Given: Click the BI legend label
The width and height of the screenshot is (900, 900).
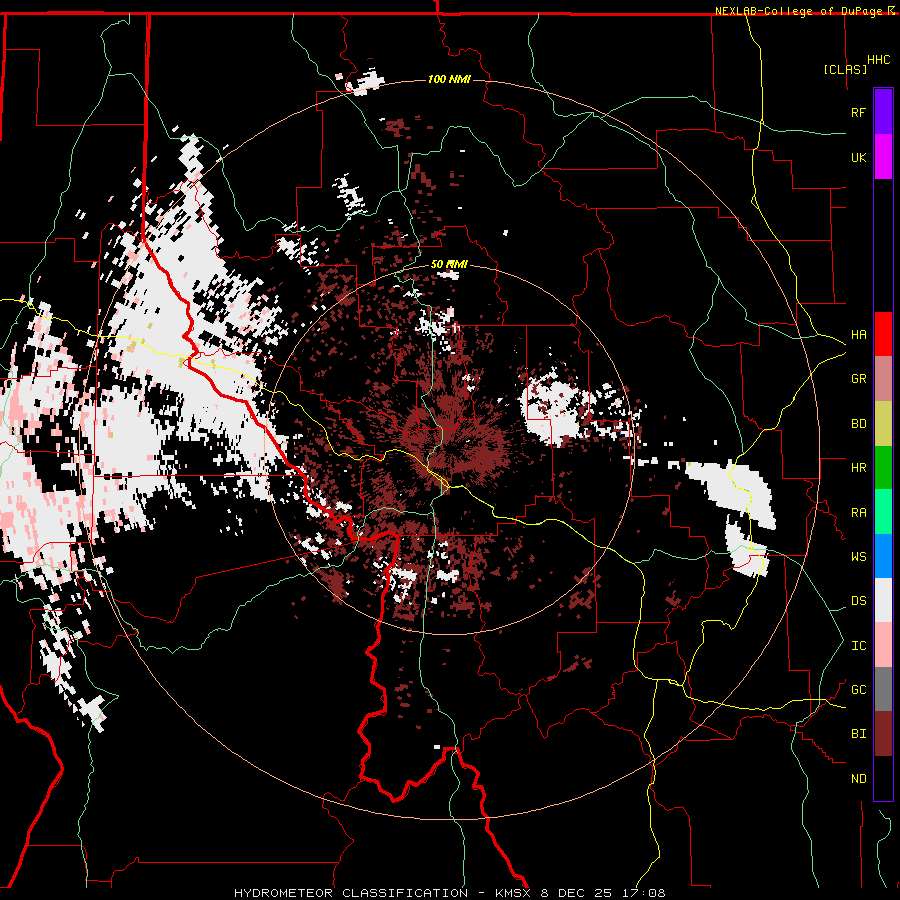Looking at the screenshot, I should (859, 734).
